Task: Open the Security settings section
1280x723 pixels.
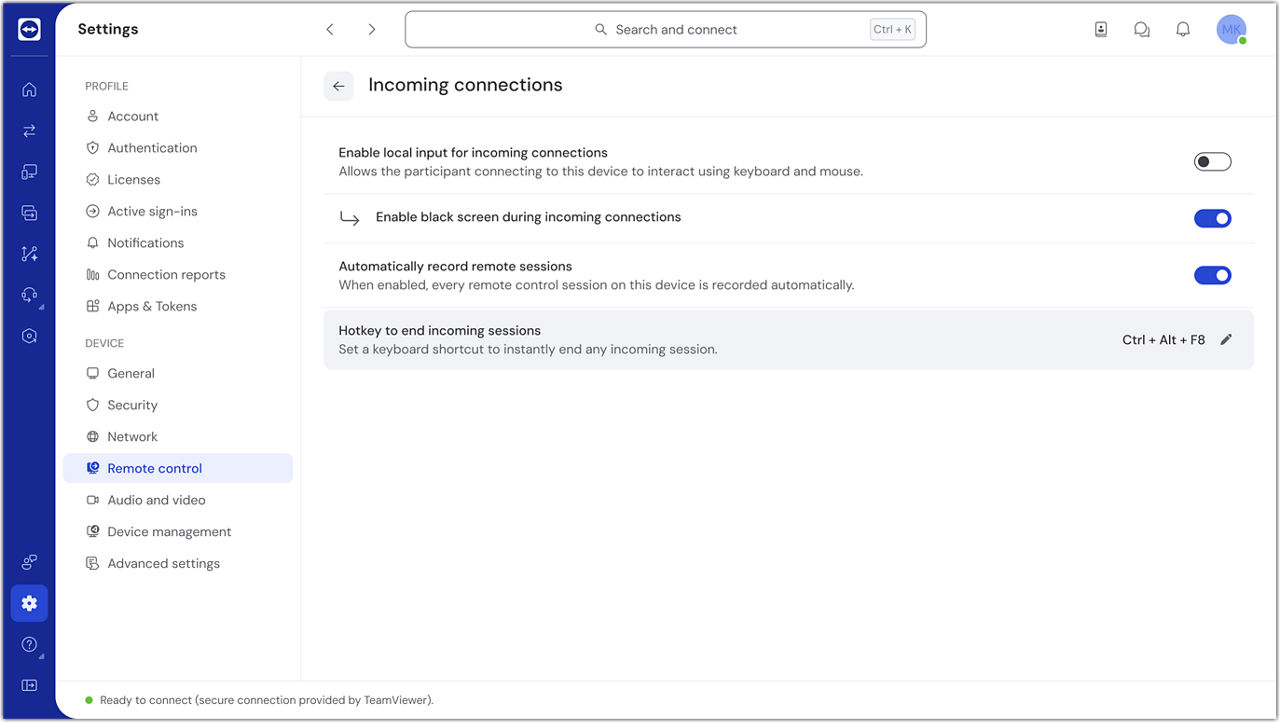Action: pyautogui.click(x=132, y=405)
